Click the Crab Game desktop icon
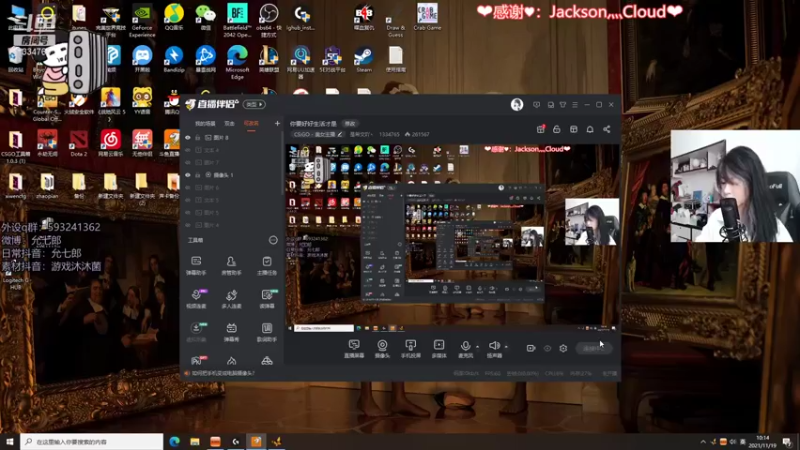 click(427, 17)
